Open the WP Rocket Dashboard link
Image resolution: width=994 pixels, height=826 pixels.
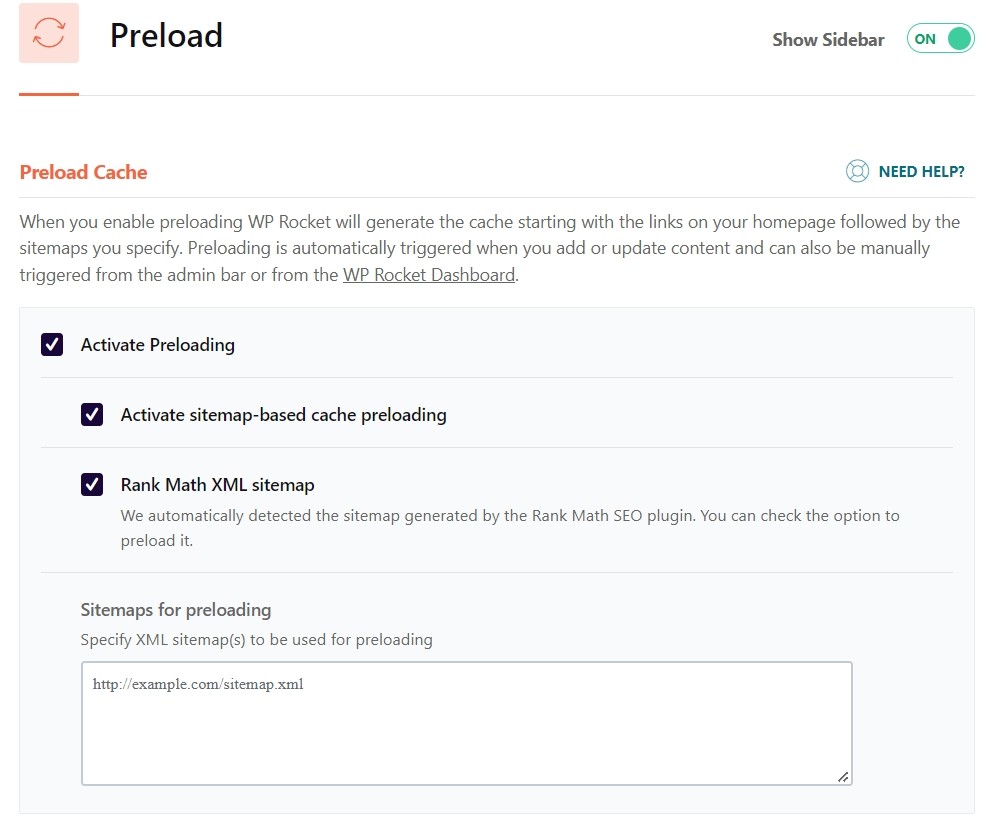tap(429, 275)
